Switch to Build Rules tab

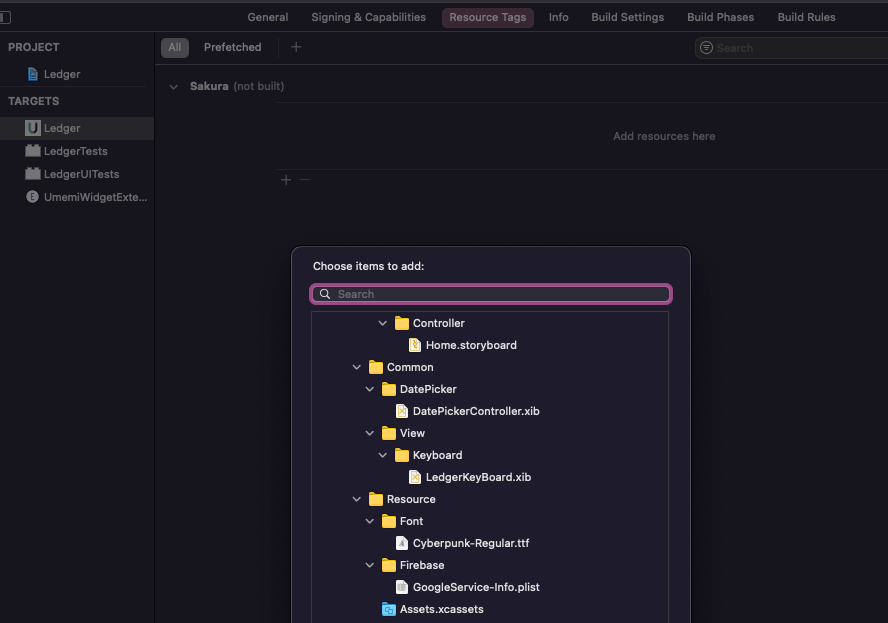click(x=806, y=17)
